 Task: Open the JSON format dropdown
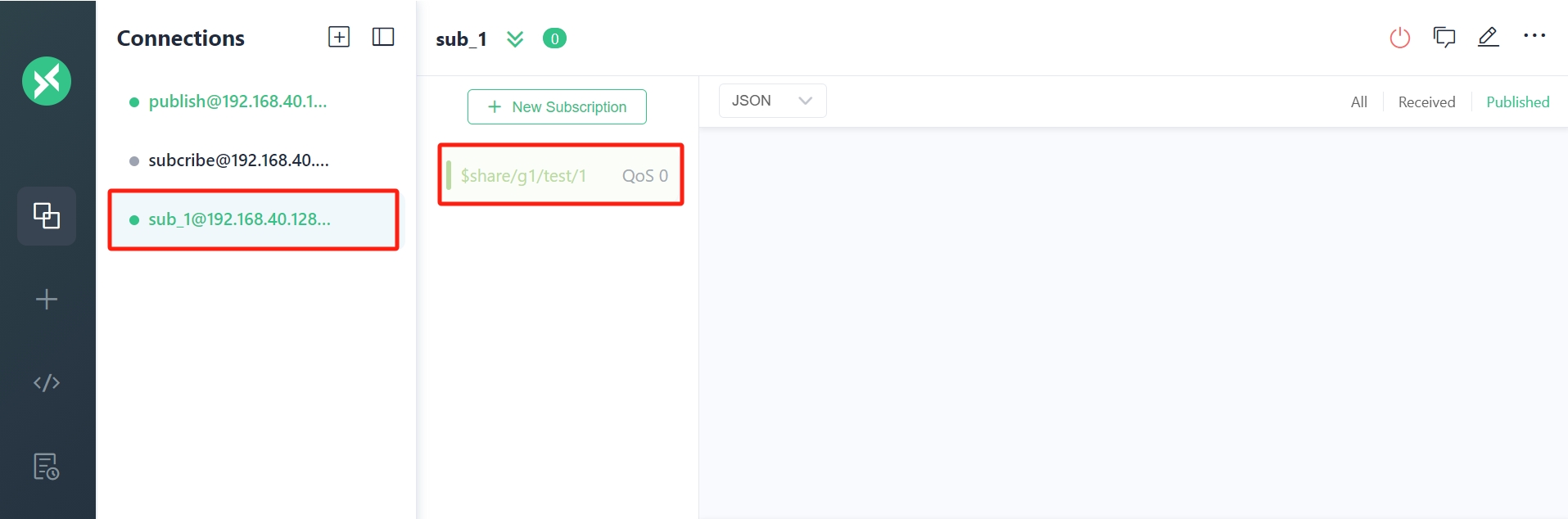click(772, 101)
